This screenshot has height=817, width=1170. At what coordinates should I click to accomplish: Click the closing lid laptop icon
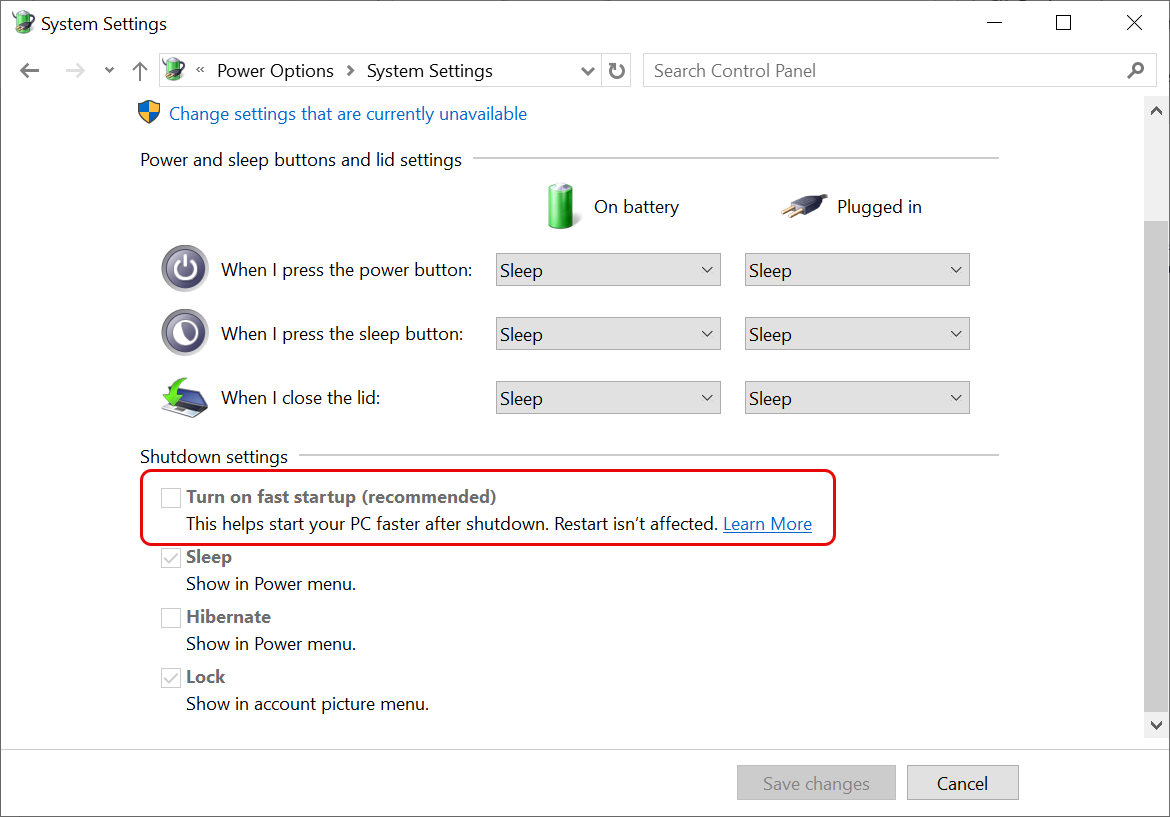(x=185, y=397)
